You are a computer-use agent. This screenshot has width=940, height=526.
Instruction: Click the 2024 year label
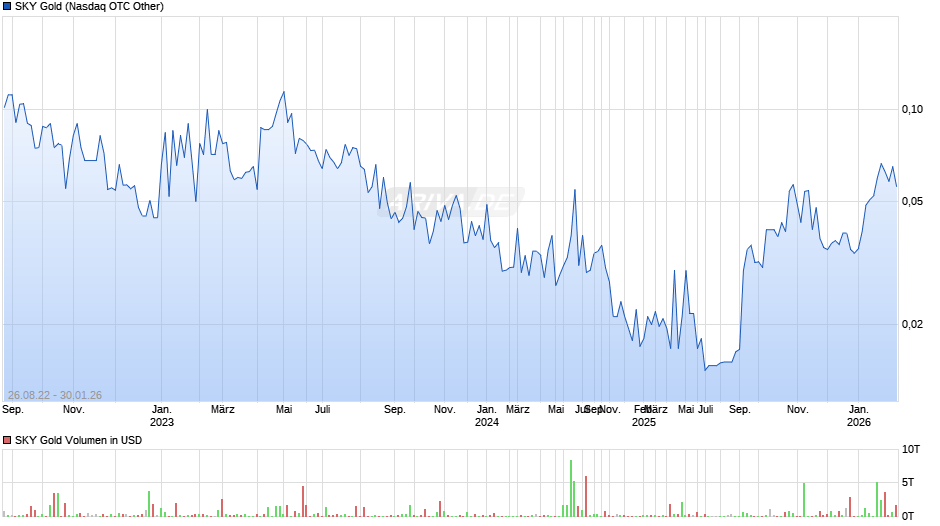[x=487, y=422]
